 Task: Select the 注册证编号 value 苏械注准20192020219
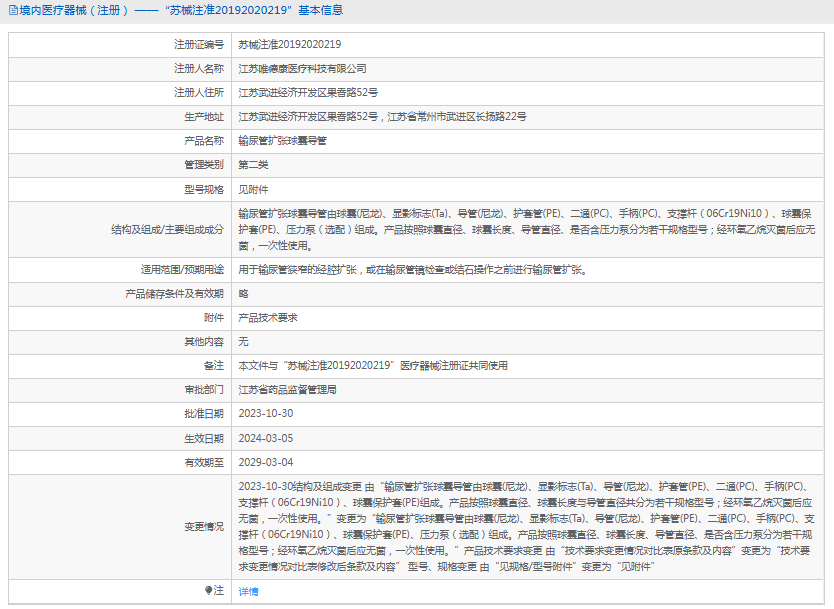point(290,45)
